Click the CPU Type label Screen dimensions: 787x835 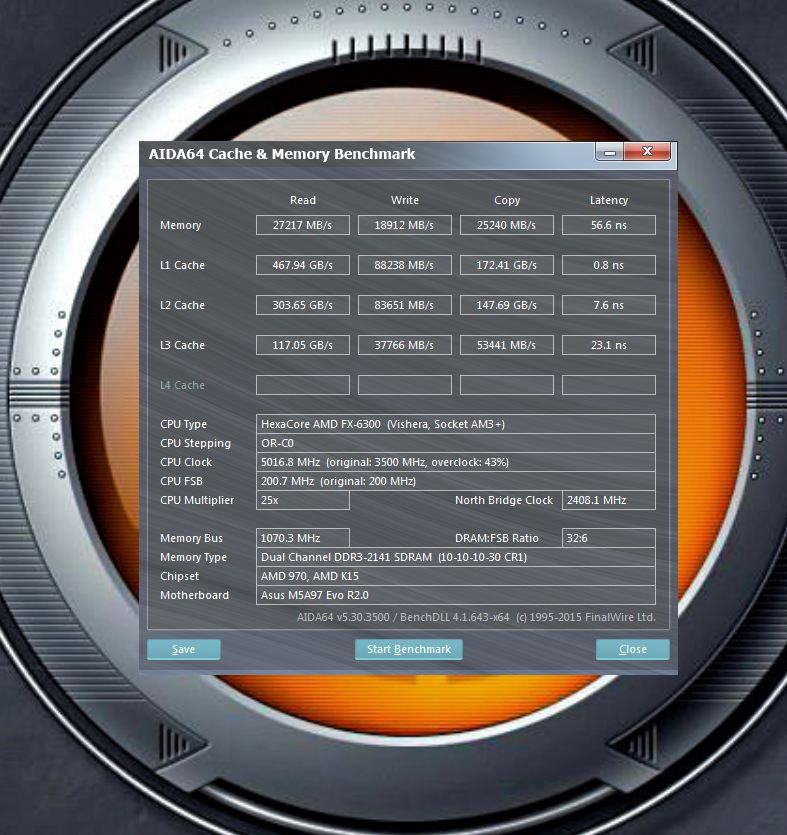click(183, 424)
